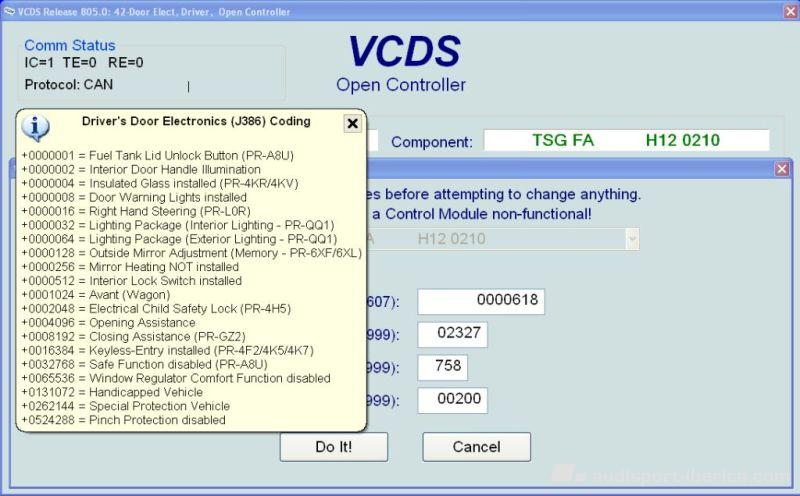
Task: Click the blue info icon in balloon
Action: click(x=35, y=127)
